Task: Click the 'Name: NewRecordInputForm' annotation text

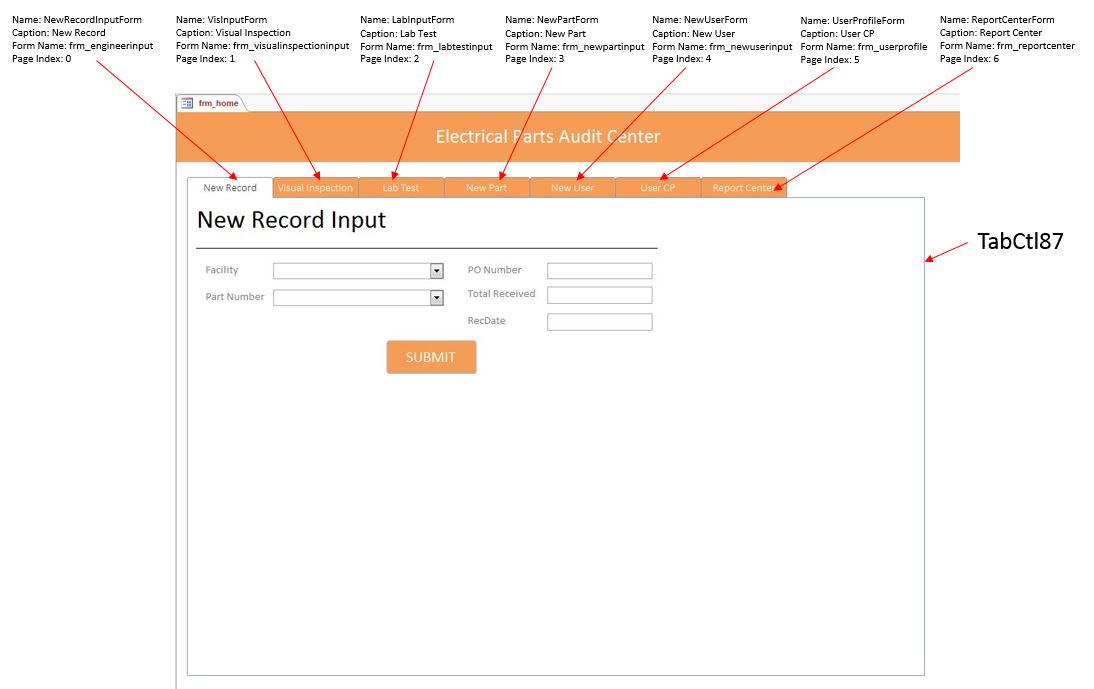Action: [77, 20]
